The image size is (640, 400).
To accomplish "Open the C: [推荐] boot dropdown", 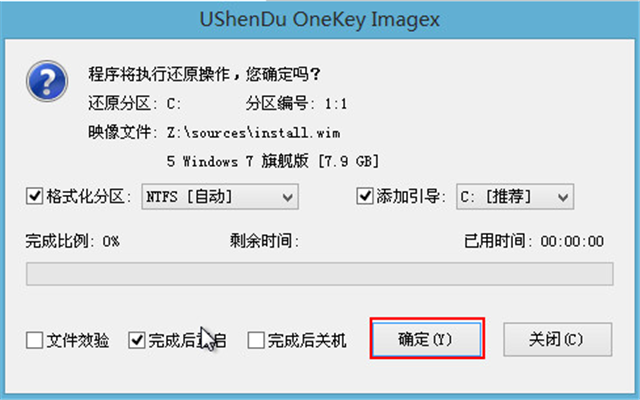I will point(515,197).
